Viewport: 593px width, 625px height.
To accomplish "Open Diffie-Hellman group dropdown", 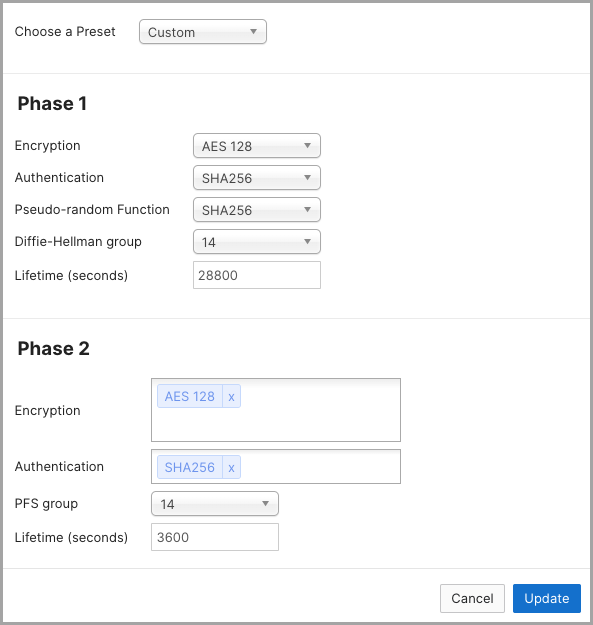I will [x=257, y=242].
